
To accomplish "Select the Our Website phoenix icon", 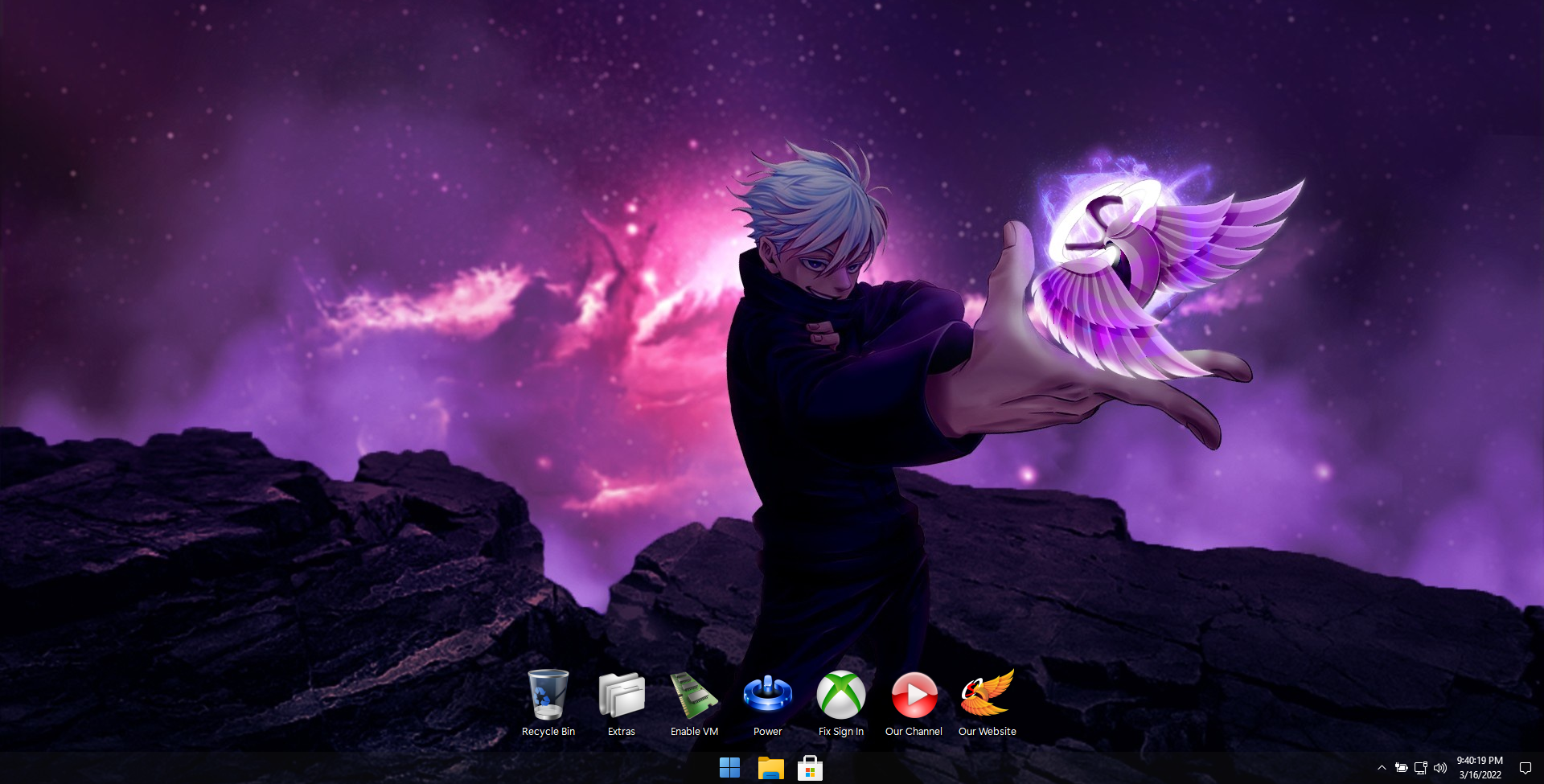I will coord(988,693).
